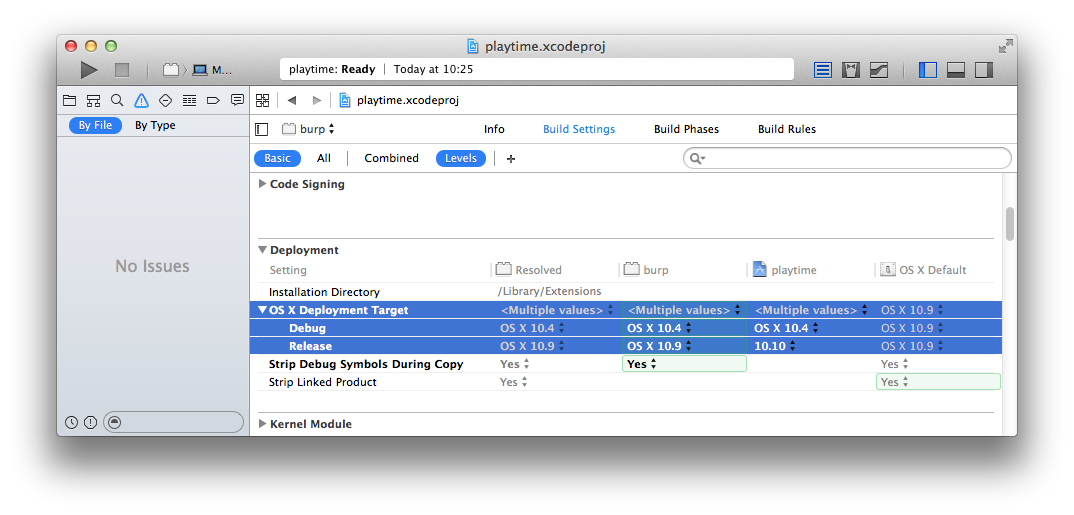
Task: Toggle the Debug area pane
Action: 956,70
